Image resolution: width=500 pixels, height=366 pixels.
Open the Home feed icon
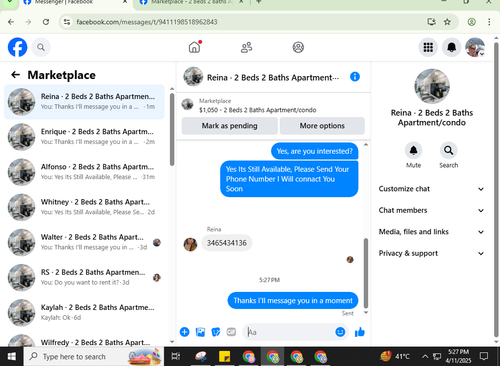194,47
